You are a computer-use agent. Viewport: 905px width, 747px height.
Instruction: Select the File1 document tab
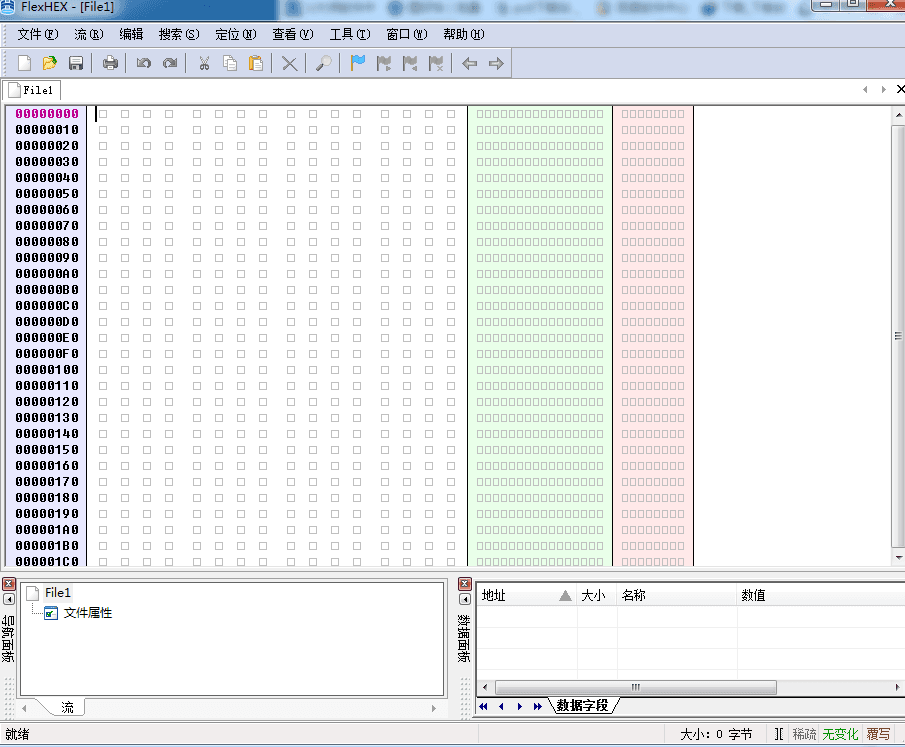point(32,90)
